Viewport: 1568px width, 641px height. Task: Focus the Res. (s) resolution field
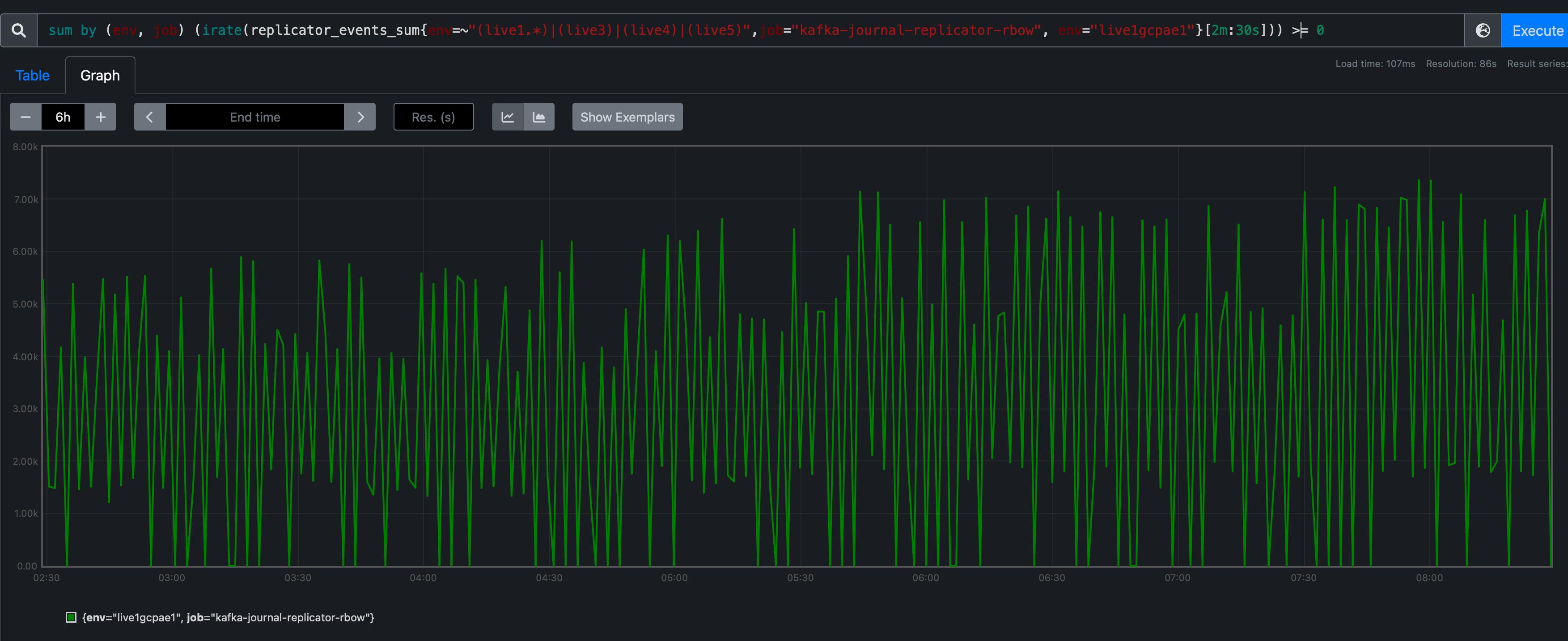click(x=433, y=117)
